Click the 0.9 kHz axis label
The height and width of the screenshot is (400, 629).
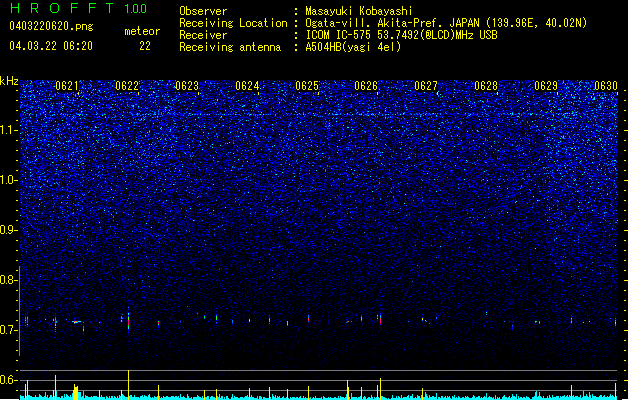(8, 230)
